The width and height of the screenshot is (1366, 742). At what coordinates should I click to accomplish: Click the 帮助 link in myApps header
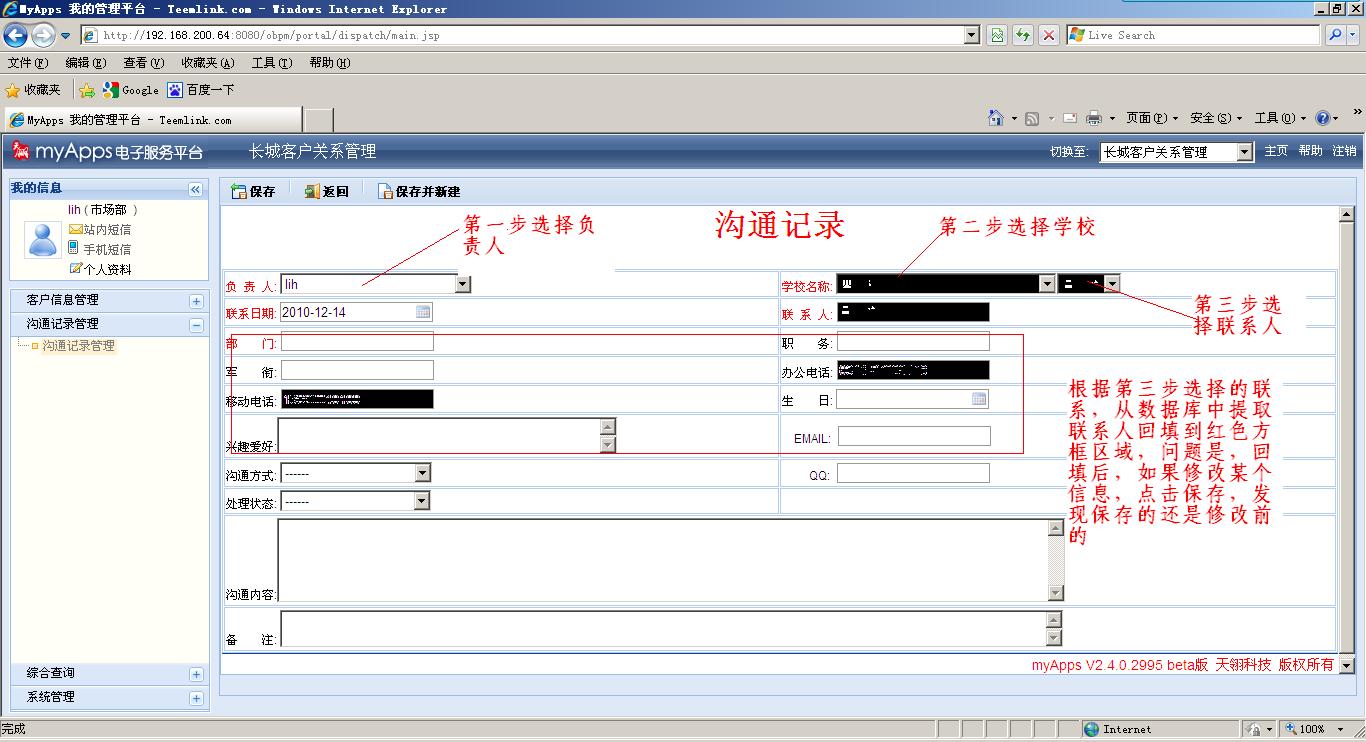tap(1310, 151)
